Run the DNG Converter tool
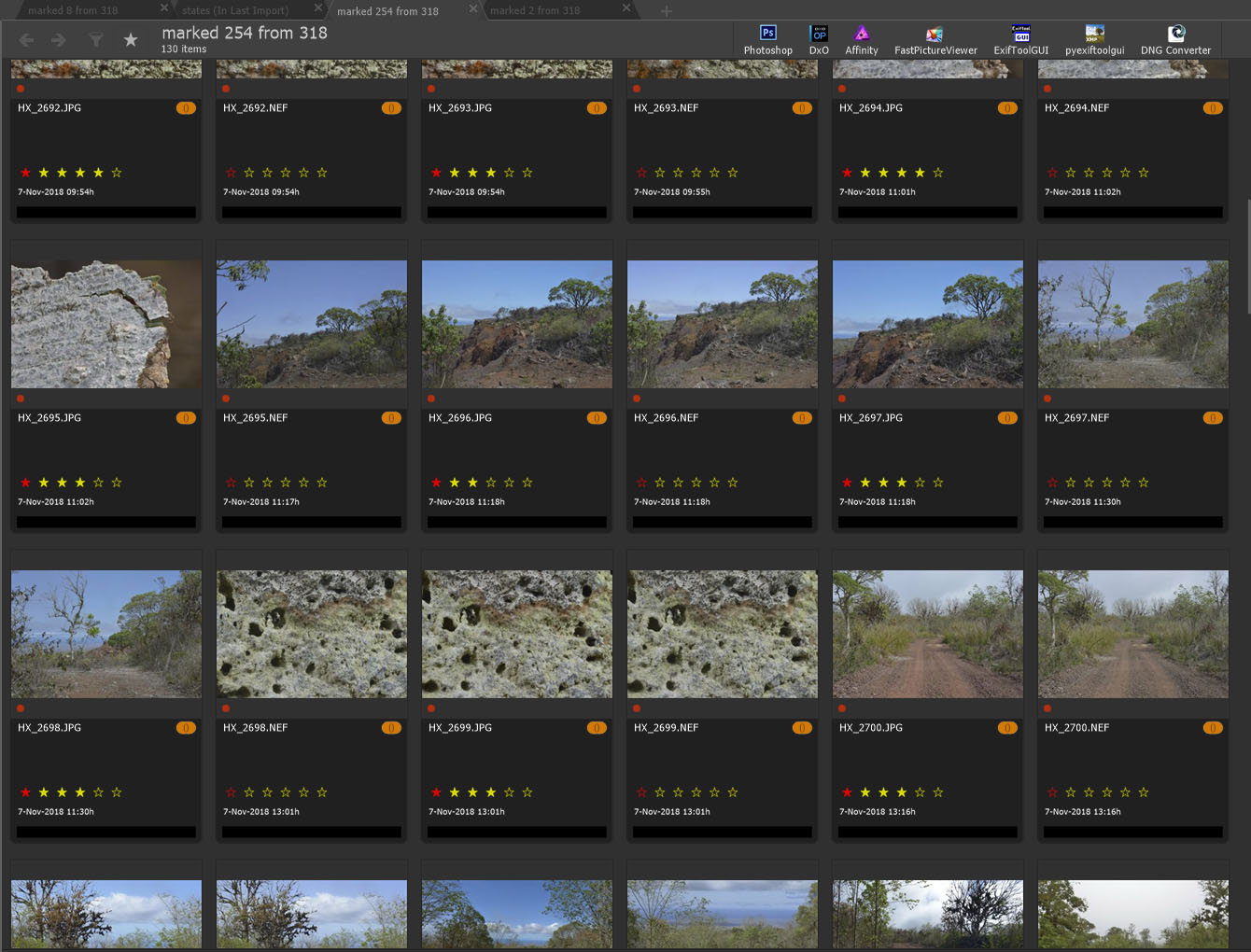Image resolution: width=1251 pixels, height=952 pixels. coord(1175,40)
